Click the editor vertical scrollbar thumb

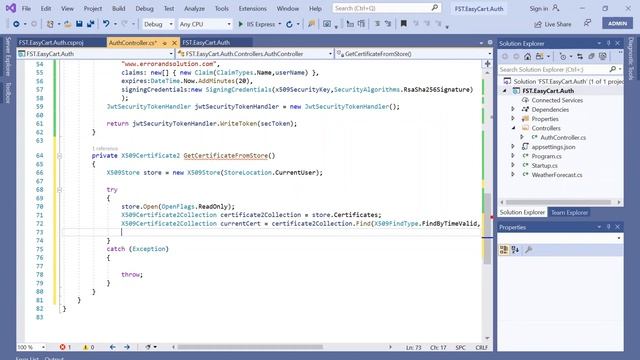[487, 229]
